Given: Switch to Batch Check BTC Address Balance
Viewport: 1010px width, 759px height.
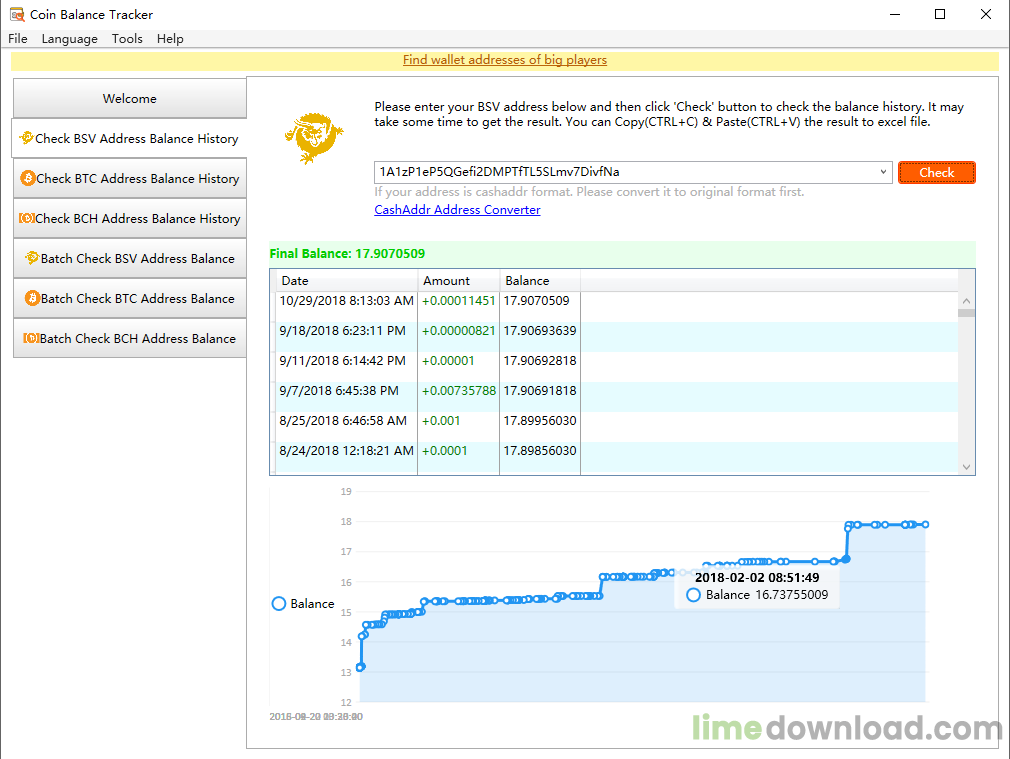Looking at the screenshot, I should (x=129, y=299).
